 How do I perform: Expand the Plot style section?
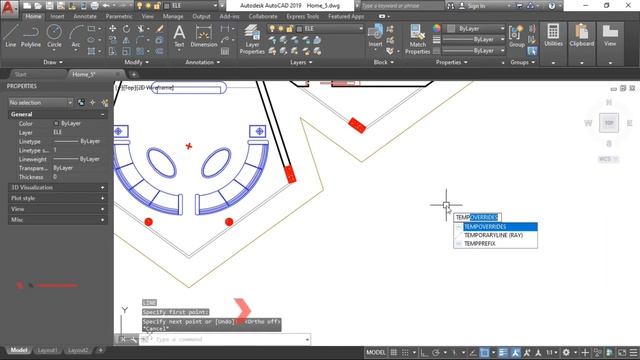coord(58,198)
